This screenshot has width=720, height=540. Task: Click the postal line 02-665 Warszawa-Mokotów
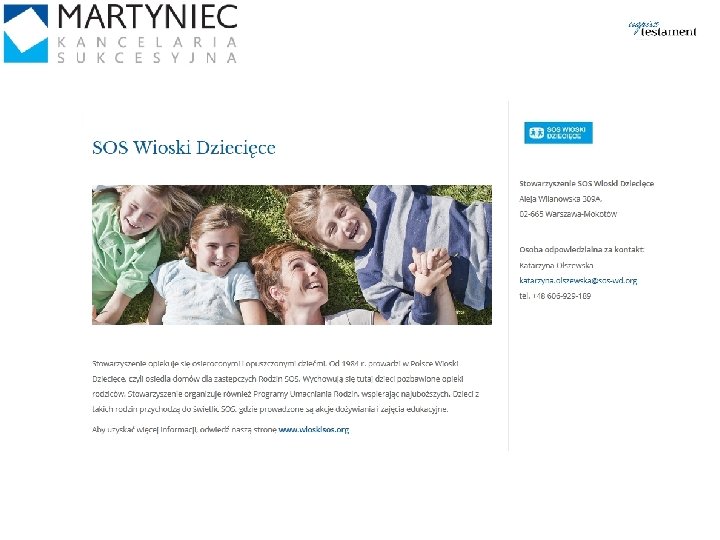[568, 214]
